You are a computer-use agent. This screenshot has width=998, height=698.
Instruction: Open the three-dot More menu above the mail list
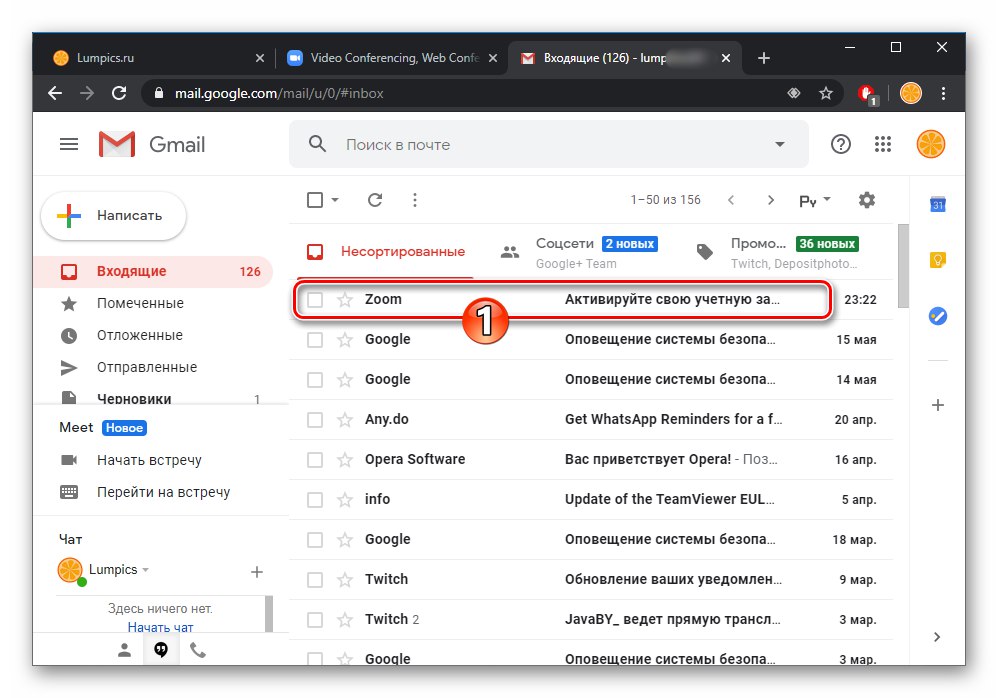point(415,200)
